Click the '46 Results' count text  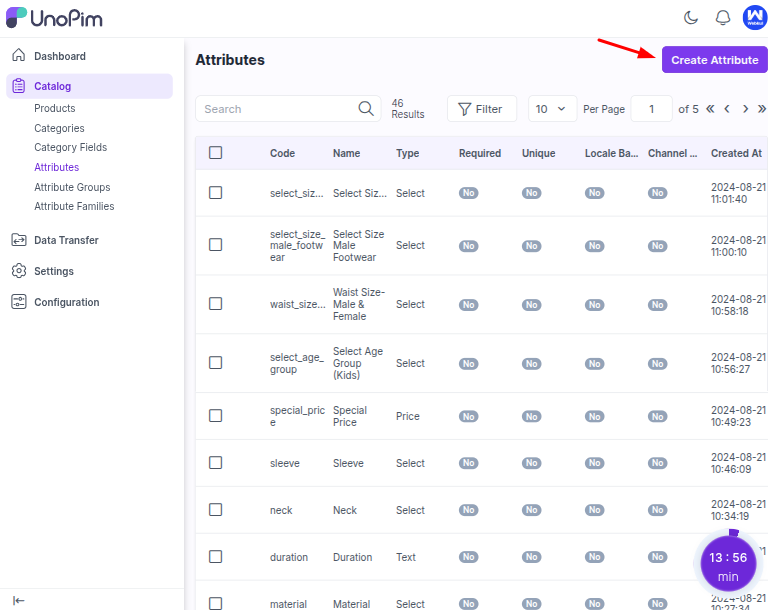point(408,109)
